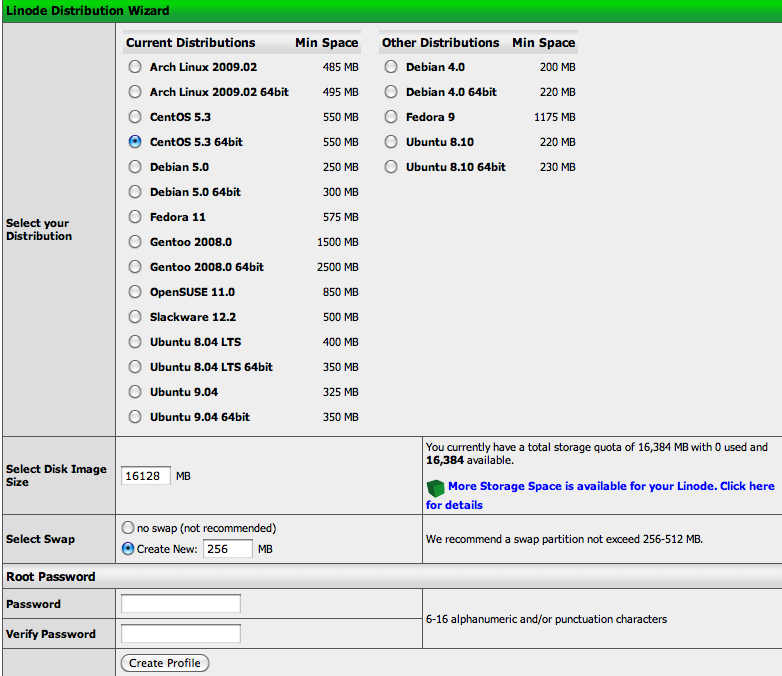Choose the Fedora 11 distribution
The image size is (782, 676).
[135, 217]
